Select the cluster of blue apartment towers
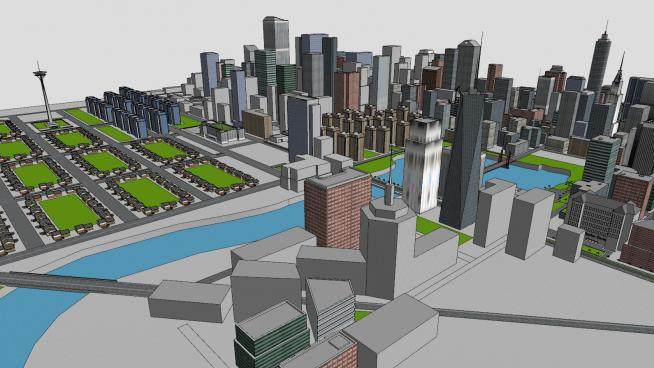Image resolution: width=654 pixels, height=368 pixels. pyautogui.click(x=133, y=110)
